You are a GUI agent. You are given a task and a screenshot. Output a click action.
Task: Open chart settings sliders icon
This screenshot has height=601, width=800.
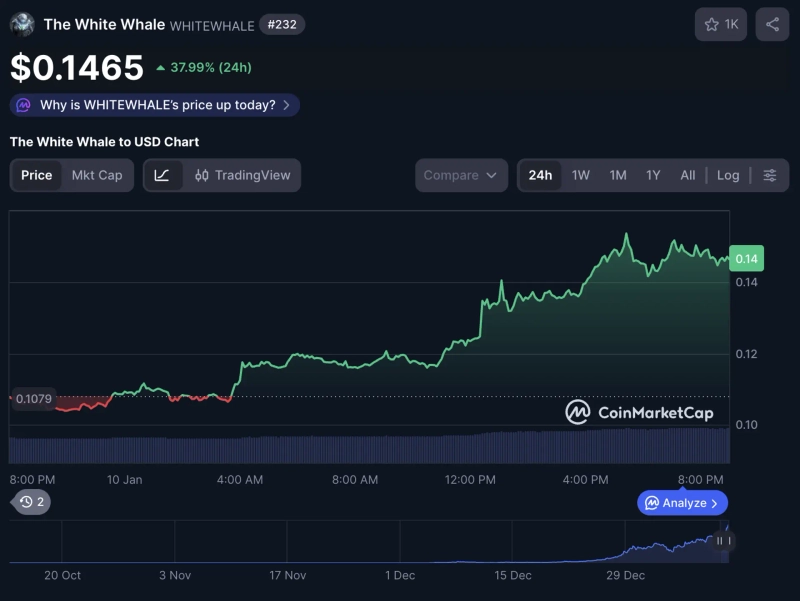pos(769,175)
